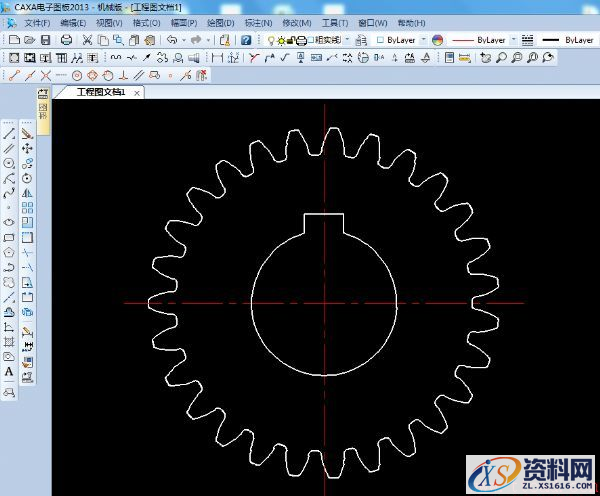Click the Undo arrow icon
The width and height of the screenshot is (600, 496).
click(173, 39)
